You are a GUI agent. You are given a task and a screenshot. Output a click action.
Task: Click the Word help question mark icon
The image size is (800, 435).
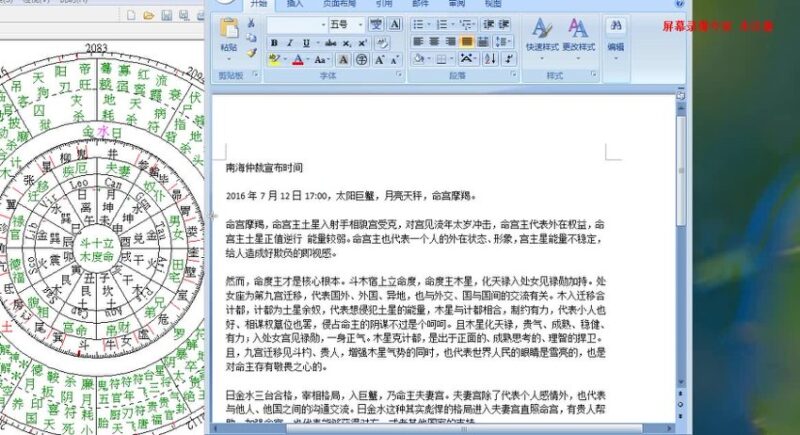(680, 4)
